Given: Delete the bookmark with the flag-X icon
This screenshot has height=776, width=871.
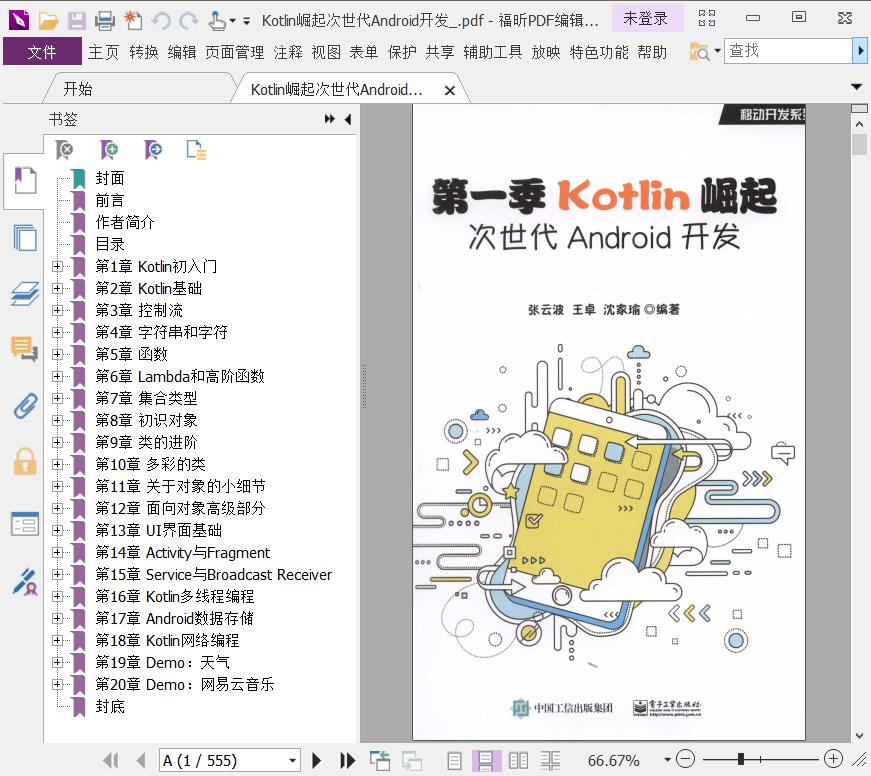Looking at the screenshot, I should tap(64, 150).
